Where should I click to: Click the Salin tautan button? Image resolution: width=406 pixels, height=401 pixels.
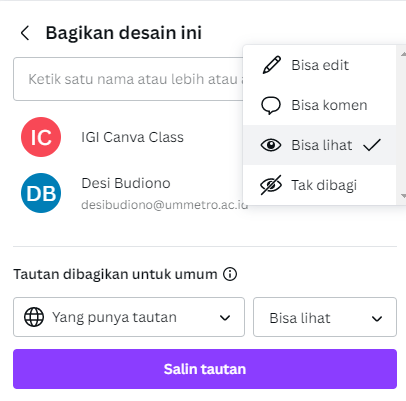pyautogui.click(x=205, y=369)
